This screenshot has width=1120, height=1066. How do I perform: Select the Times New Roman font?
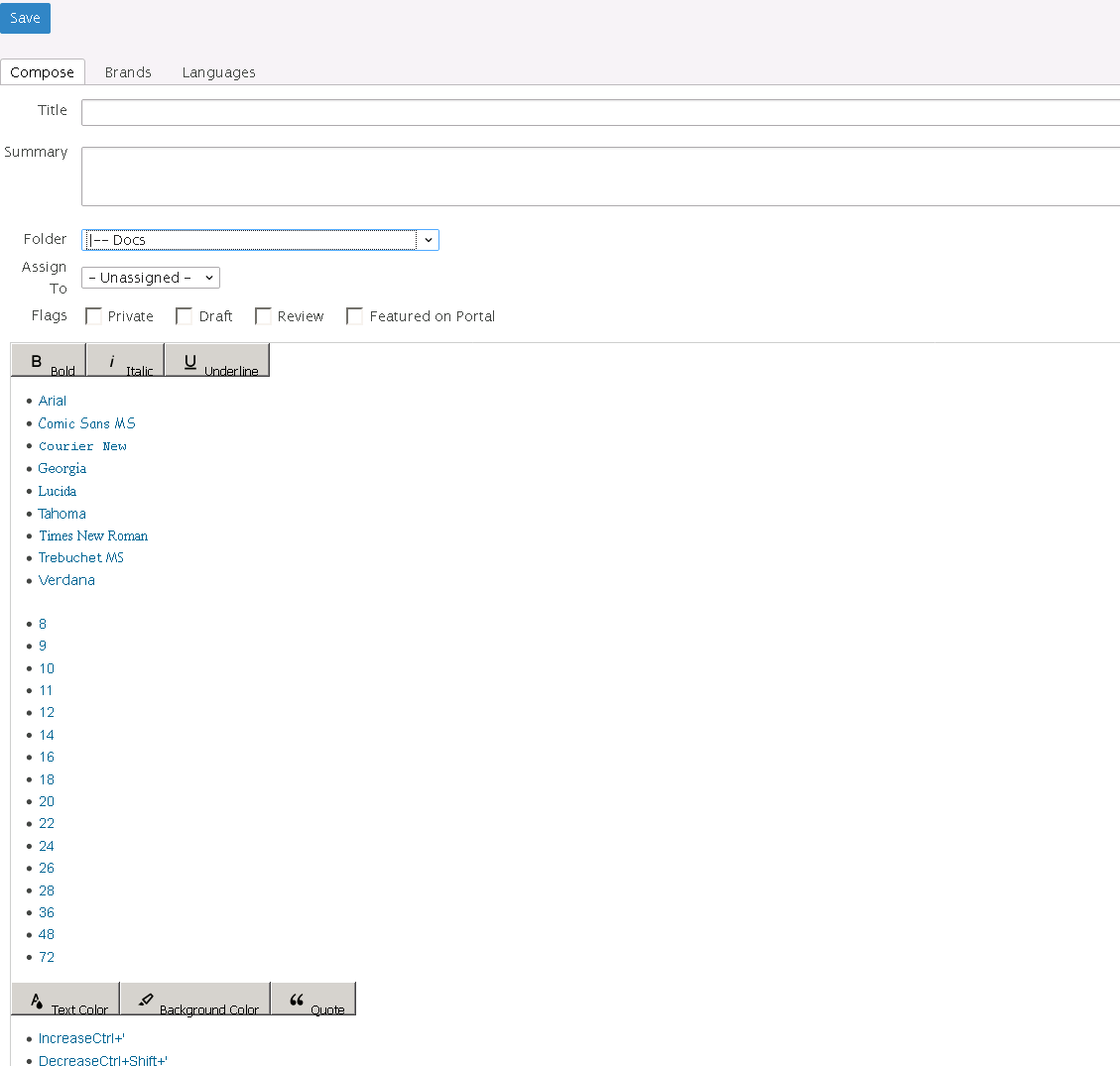pyautogui.click(x=93, y=535)
